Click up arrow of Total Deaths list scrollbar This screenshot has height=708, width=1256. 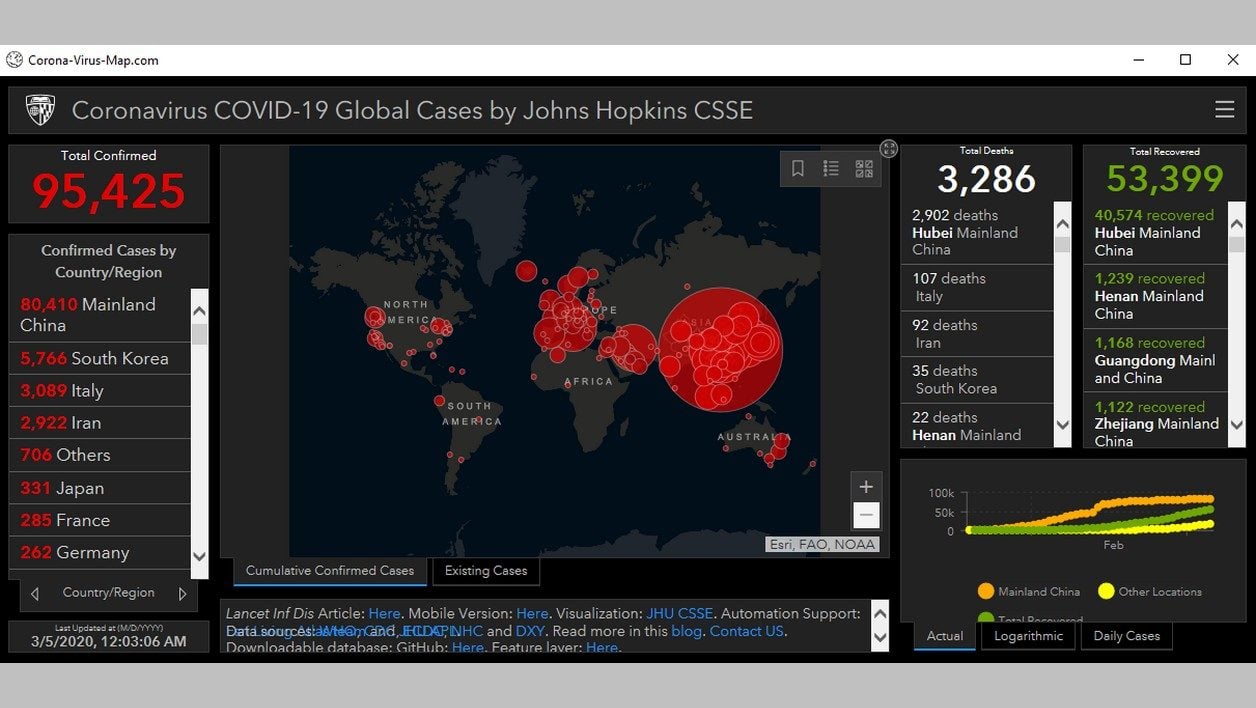tap(1062, 224)
